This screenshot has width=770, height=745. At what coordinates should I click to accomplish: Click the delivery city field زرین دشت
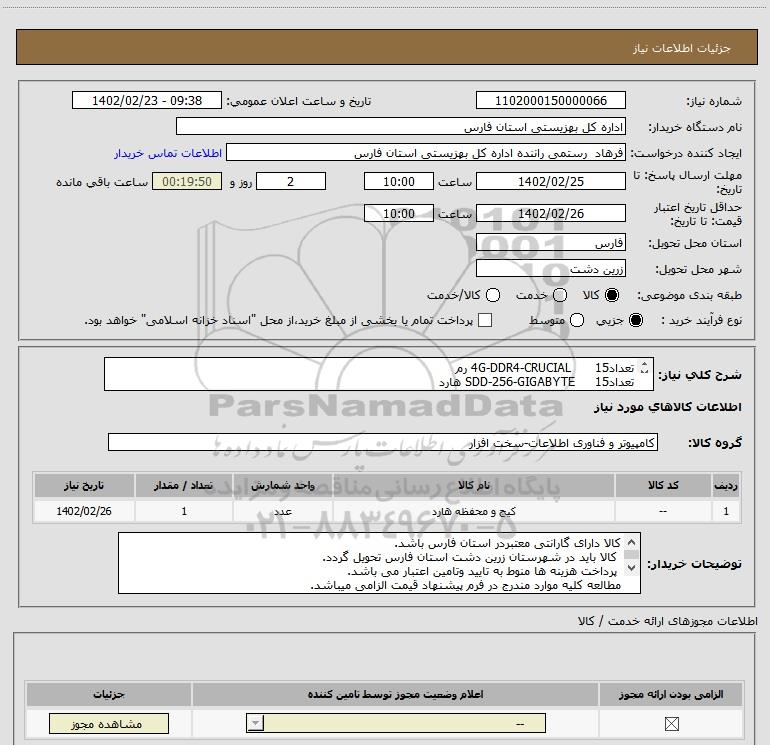coord(550,269)
